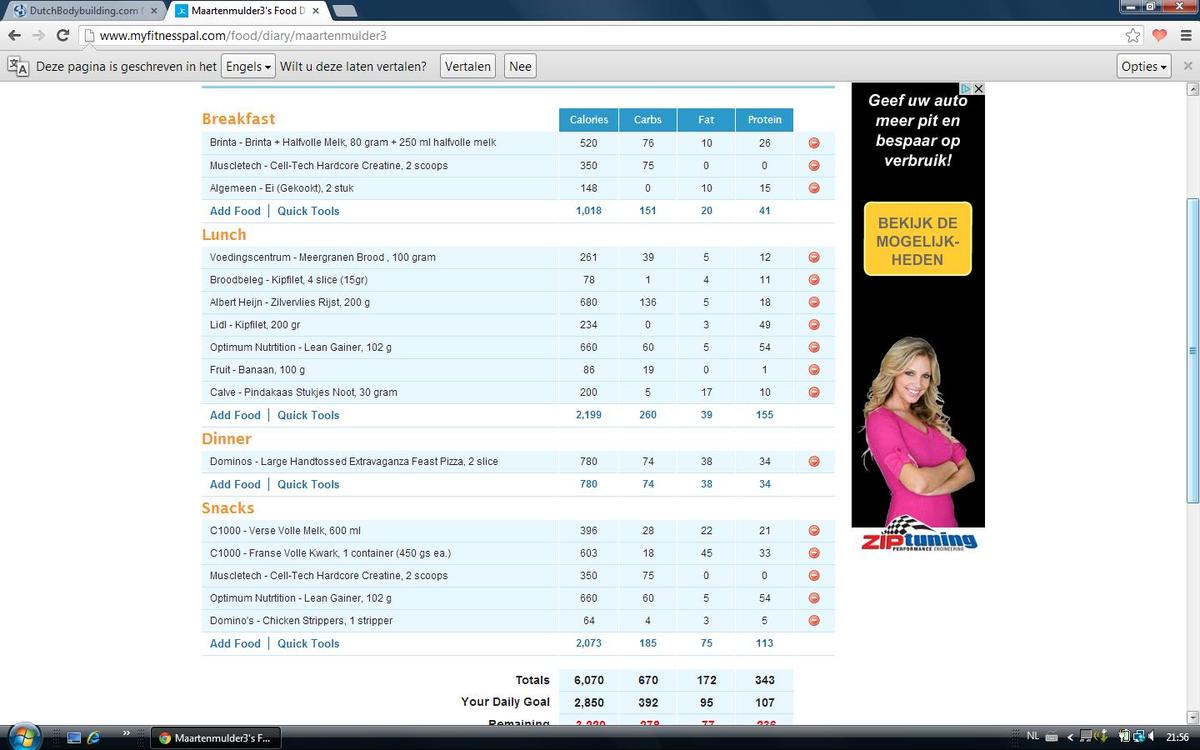This screenshot has width=1200, height=750.
Task: Click the Vertalen translate button
Action: click(467, 67)
